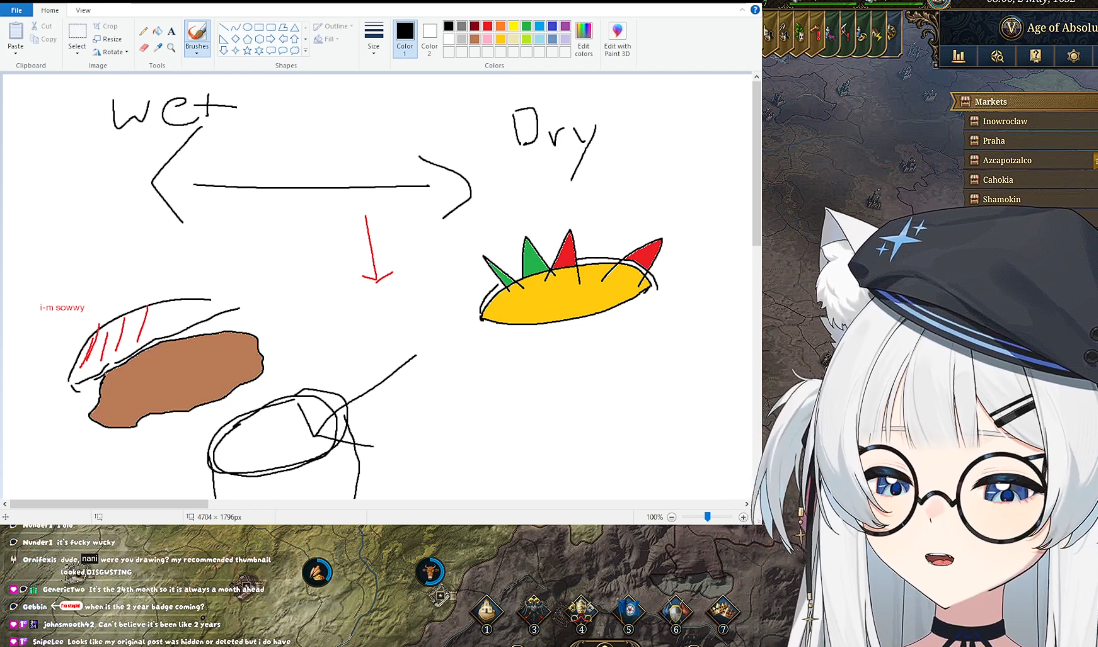Switch to the View ribbon tab
The image size is (1098, 647).
pos(83,10)
